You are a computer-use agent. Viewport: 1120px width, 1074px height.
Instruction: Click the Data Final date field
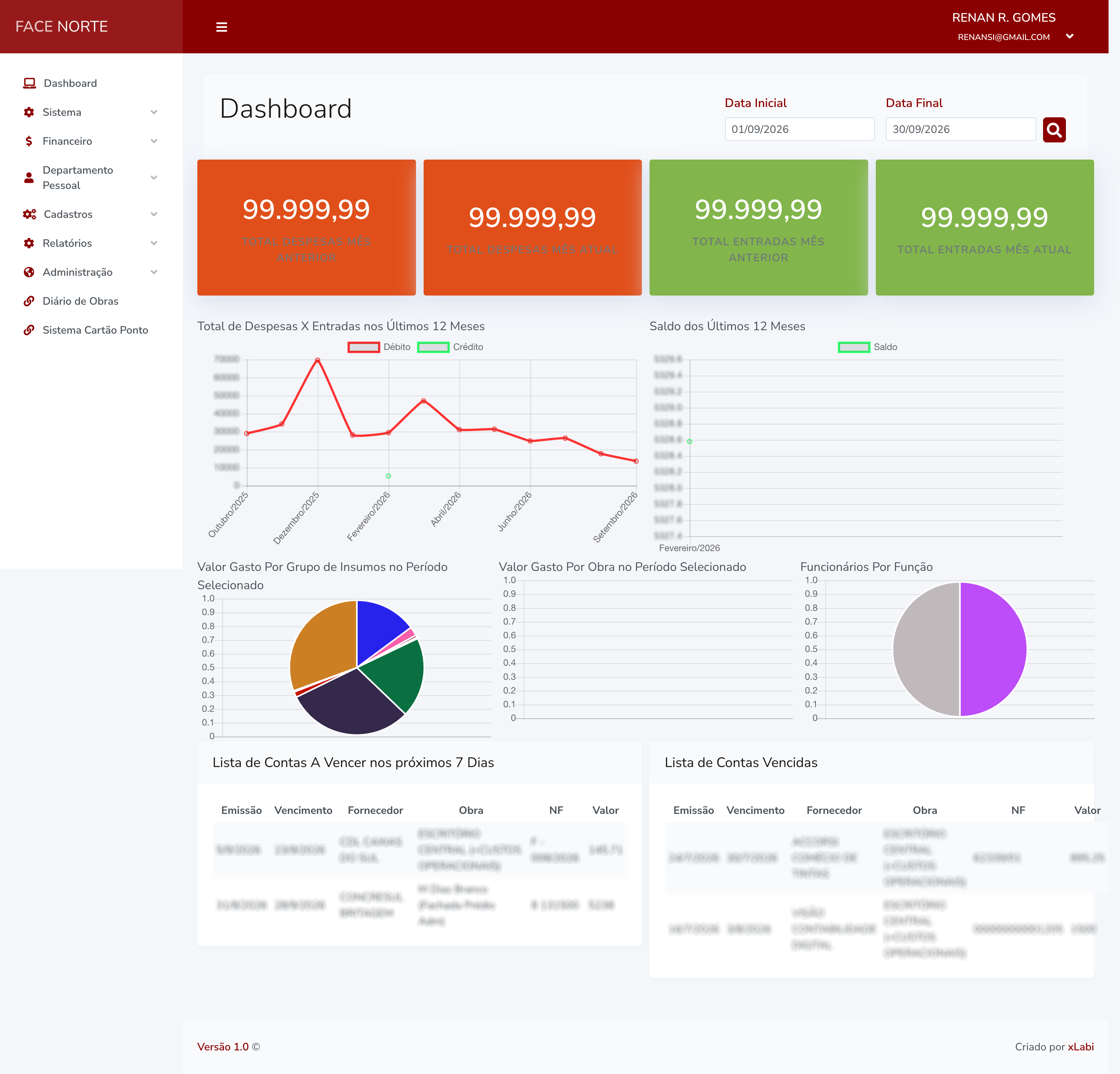click(x=960, y=129)
